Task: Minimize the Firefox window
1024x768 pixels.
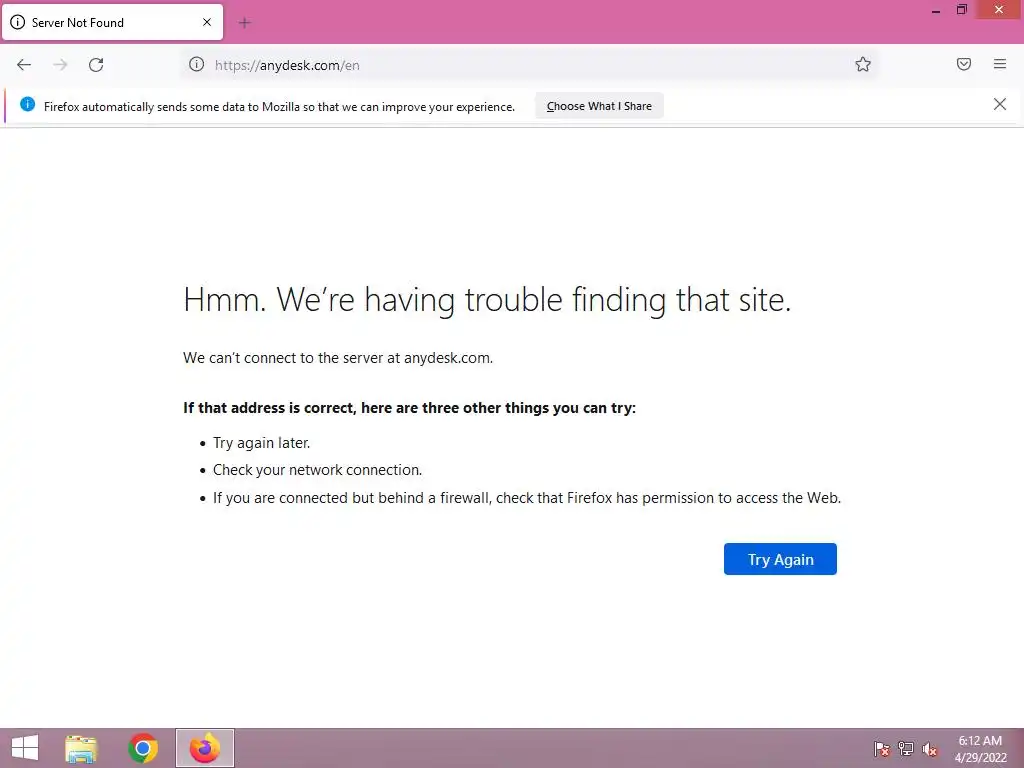Action: pos(936,10)
